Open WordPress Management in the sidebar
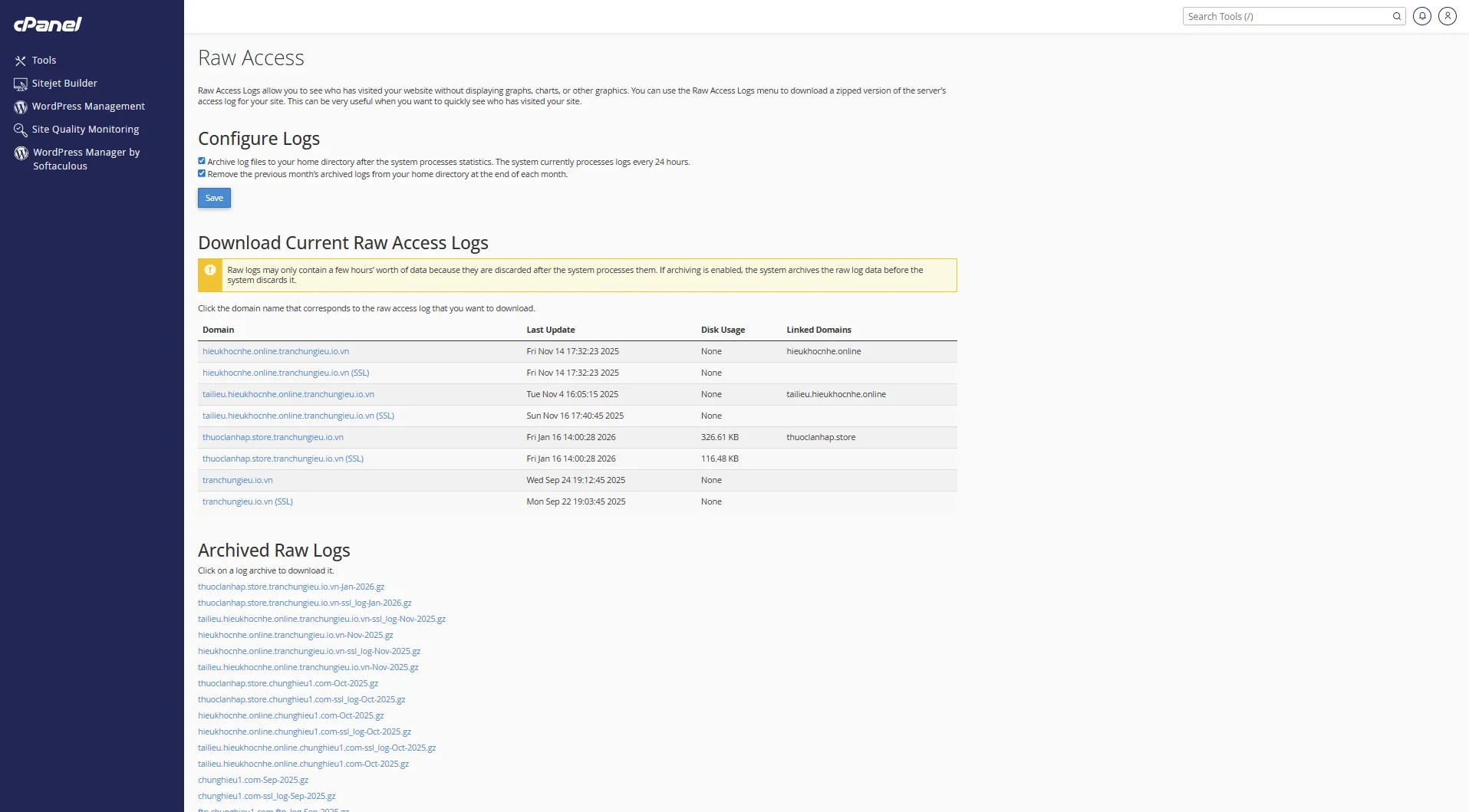This screenshot has height=812, width=1469. click(x=88, y=106)
